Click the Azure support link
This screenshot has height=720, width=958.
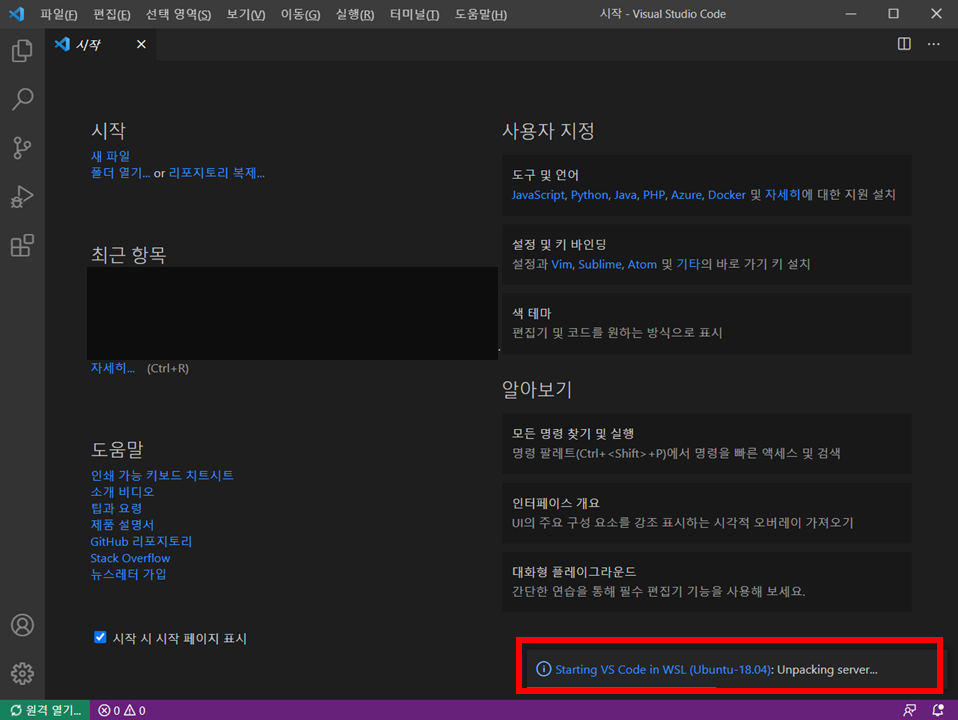(x=686, y=194)
